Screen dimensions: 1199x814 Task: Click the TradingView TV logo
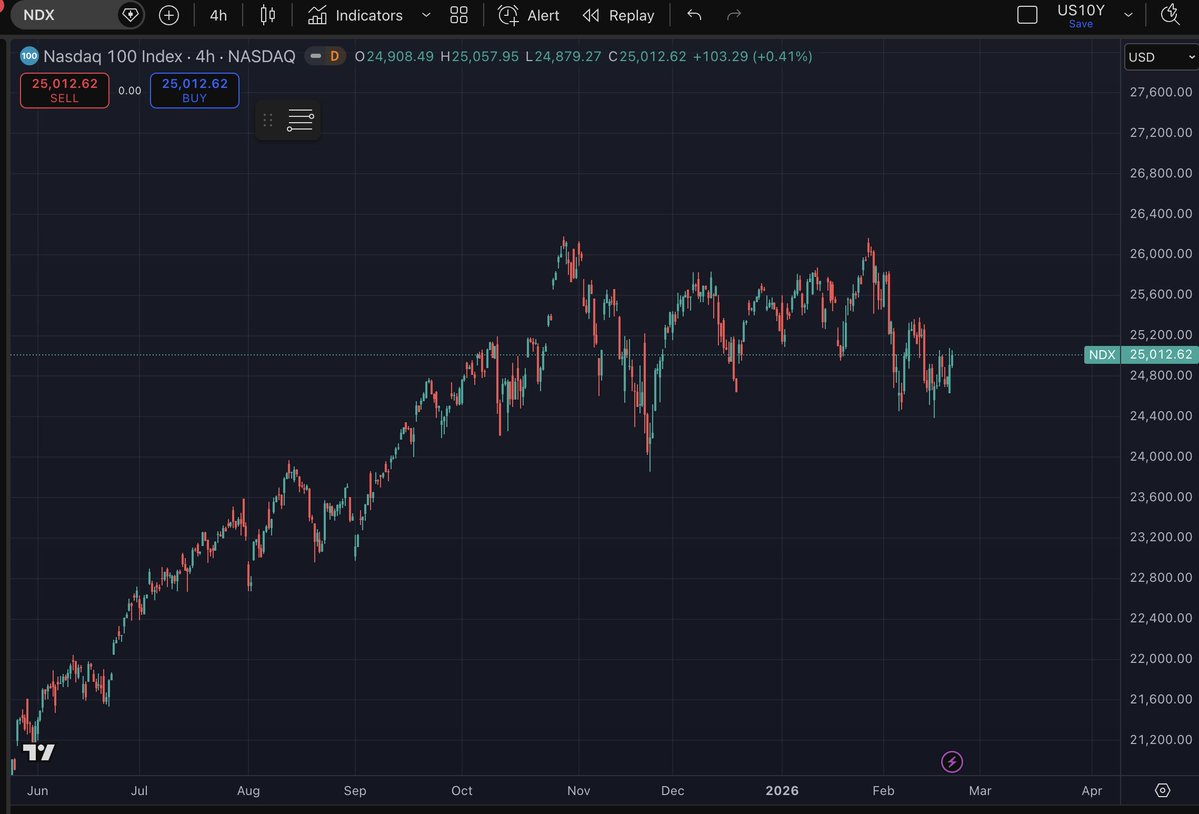38,752
